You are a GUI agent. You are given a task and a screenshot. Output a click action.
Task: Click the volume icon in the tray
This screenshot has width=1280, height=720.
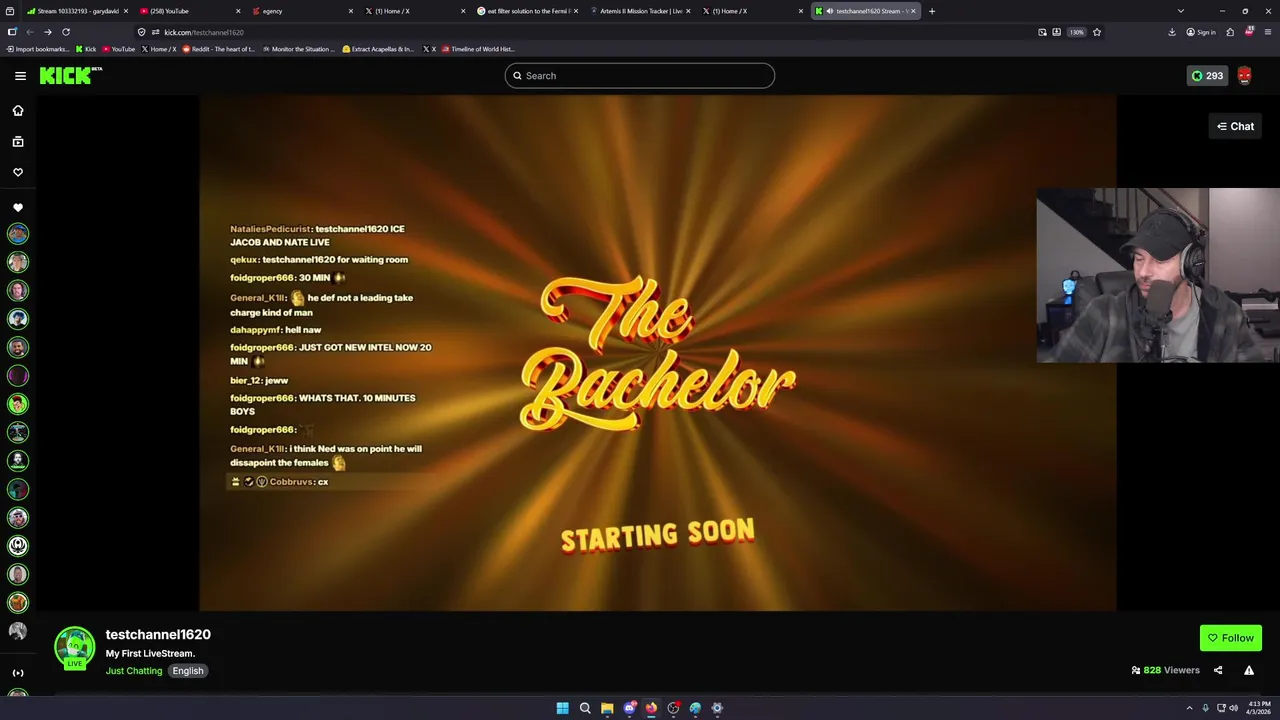click(1234, 708)
